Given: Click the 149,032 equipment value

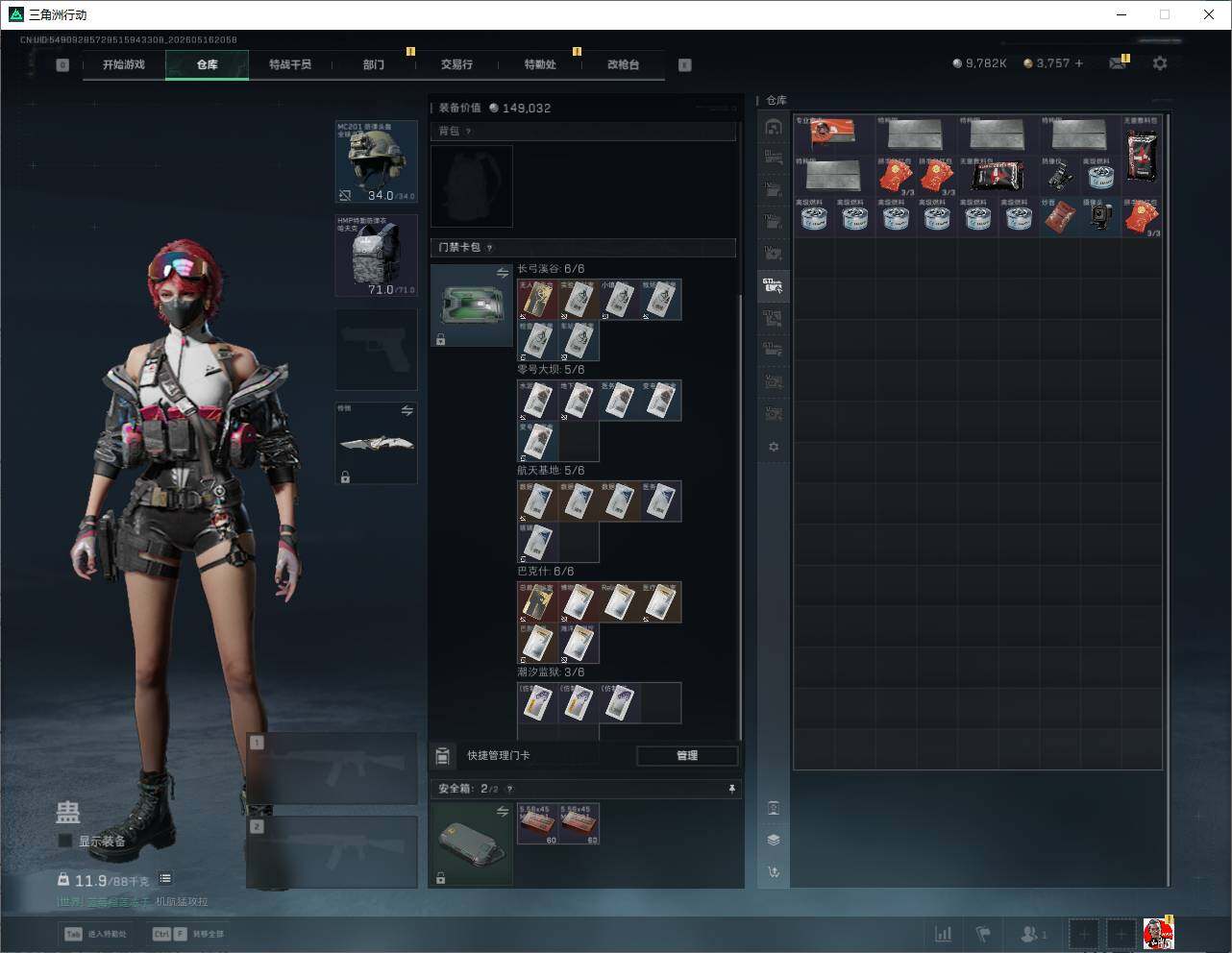Looking at the screenshot, I should (520, 109).
